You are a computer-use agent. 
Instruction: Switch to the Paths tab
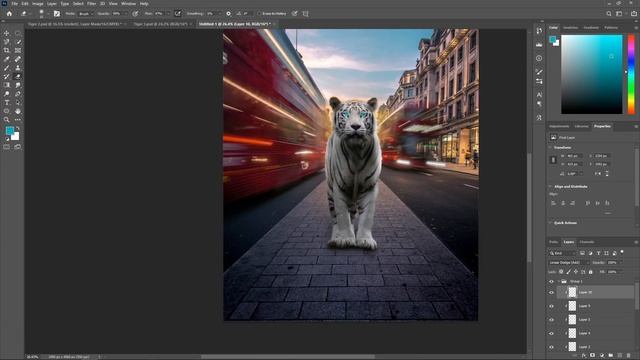point(553,242)
